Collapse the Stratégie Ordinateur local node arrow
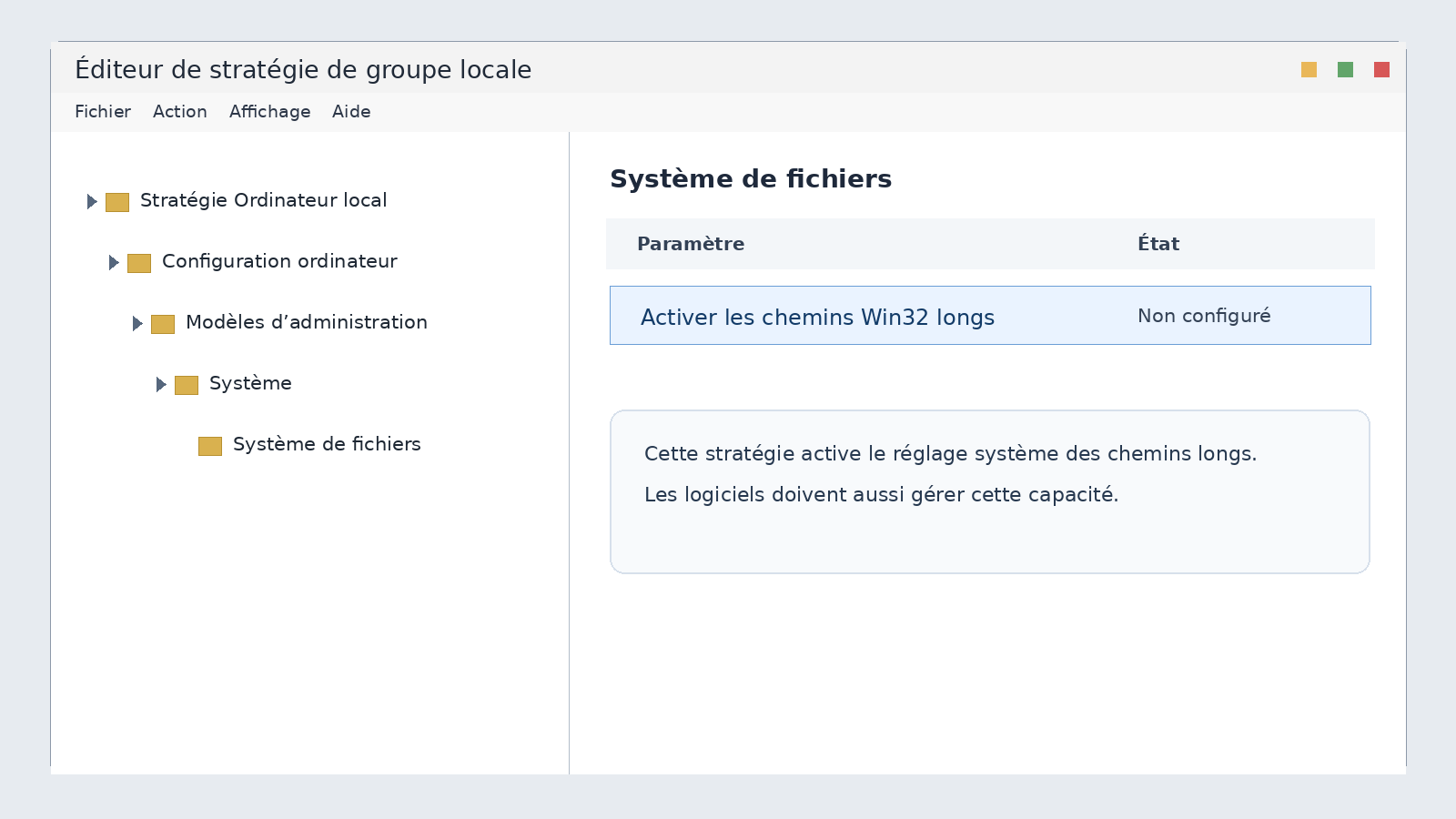The width and height of the screenshot is (1456, 819). click(x=92, y=202)
